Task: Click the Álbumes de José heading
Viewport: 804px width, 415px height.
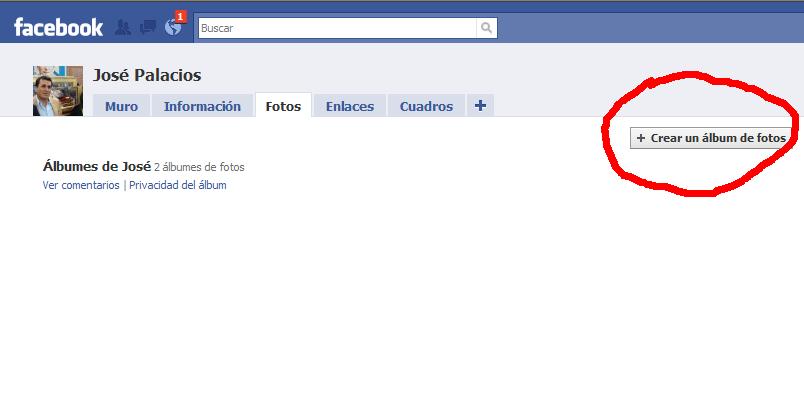Action: click(x=96, y=167)
